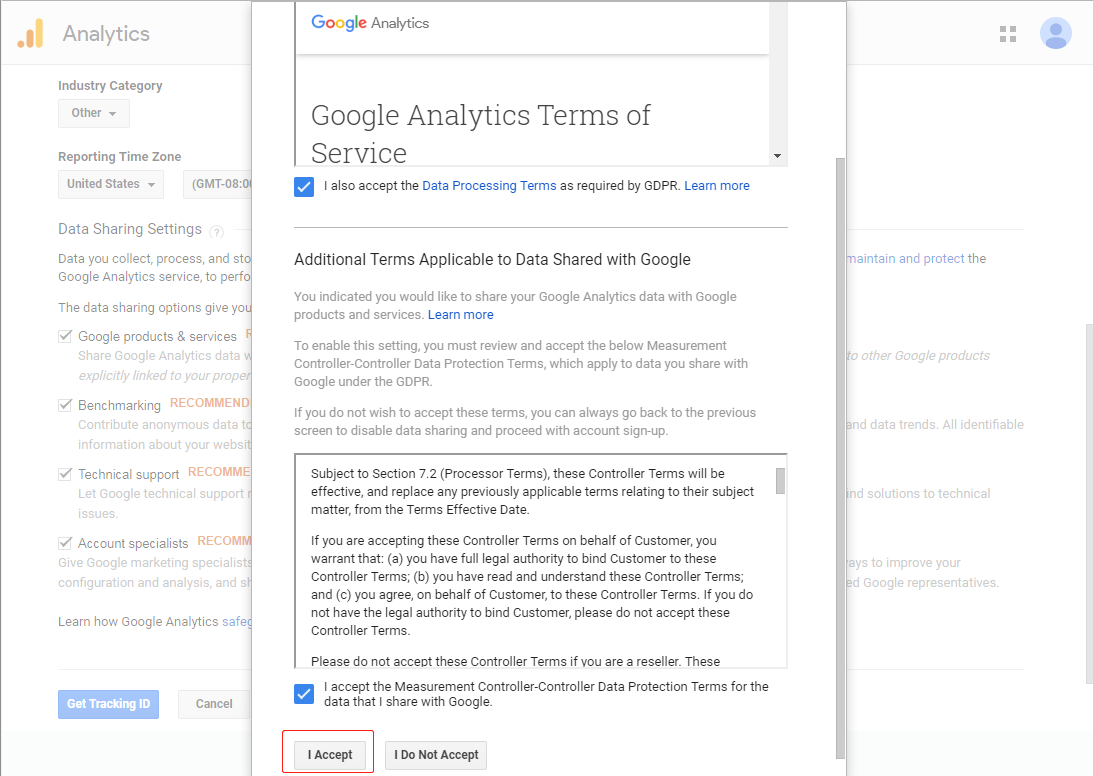This screenshot has height=776, width=1093.
Task: Open the United States country dropdown
Action: tap(111, 184)
